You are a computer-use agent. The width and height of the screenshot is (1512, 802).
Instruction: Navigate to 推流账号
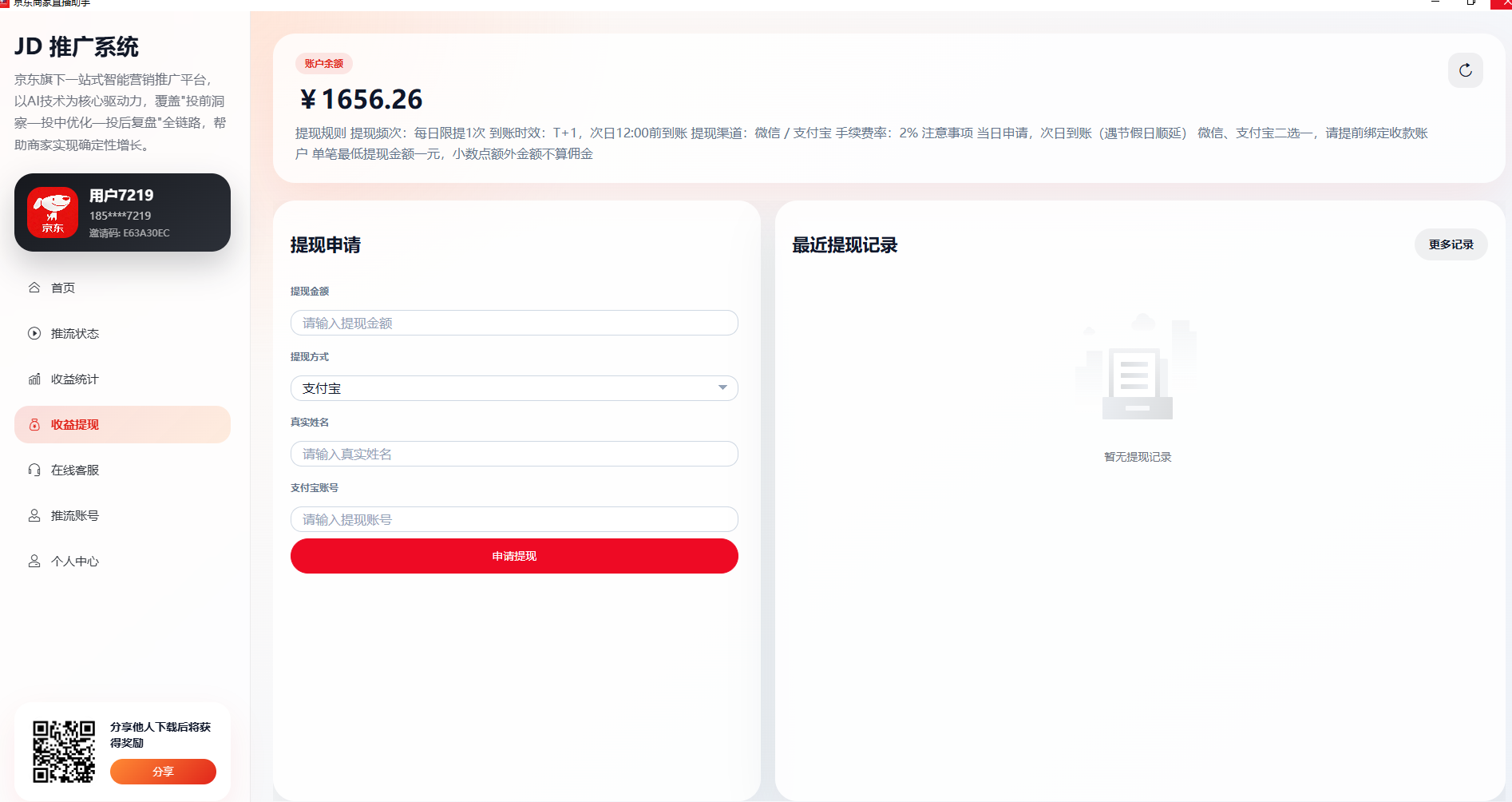(x=122, y=515)
